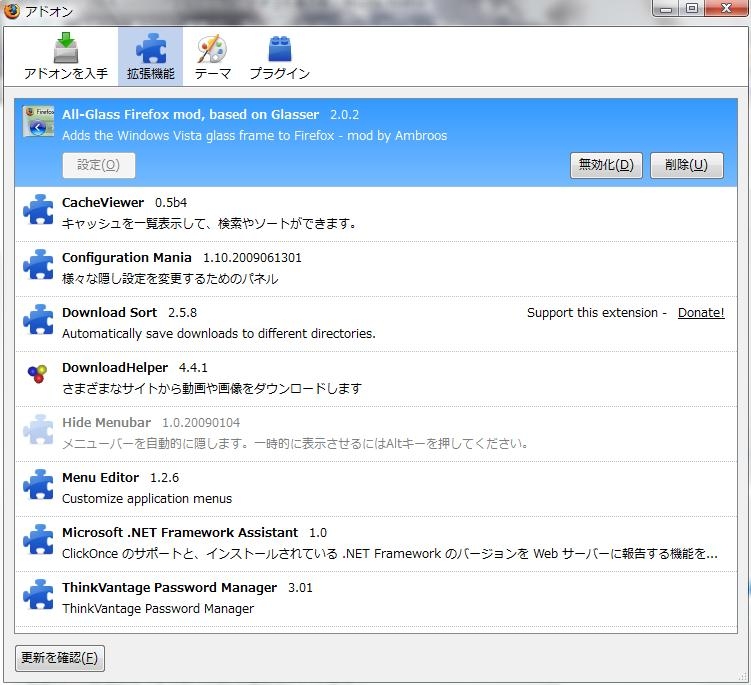Click the キャッシュを一覧表示して description

(x=209, y=224)
